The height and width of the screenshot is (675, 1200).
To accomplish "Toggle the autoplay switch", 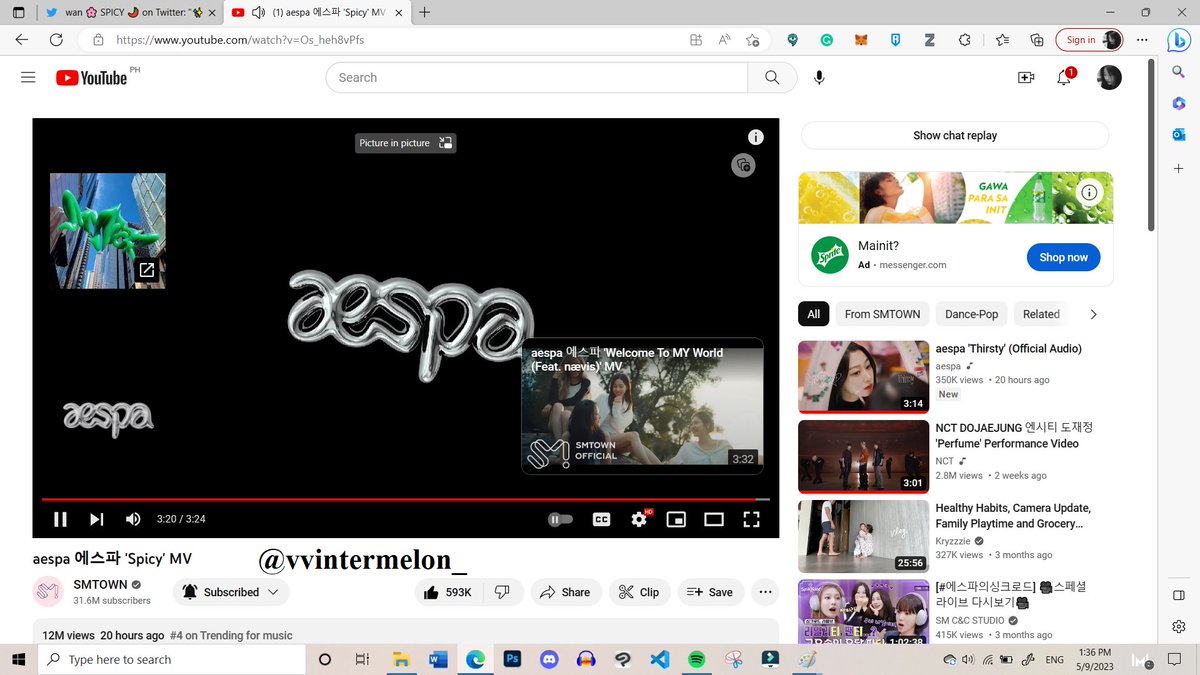I will coord(560,519).
